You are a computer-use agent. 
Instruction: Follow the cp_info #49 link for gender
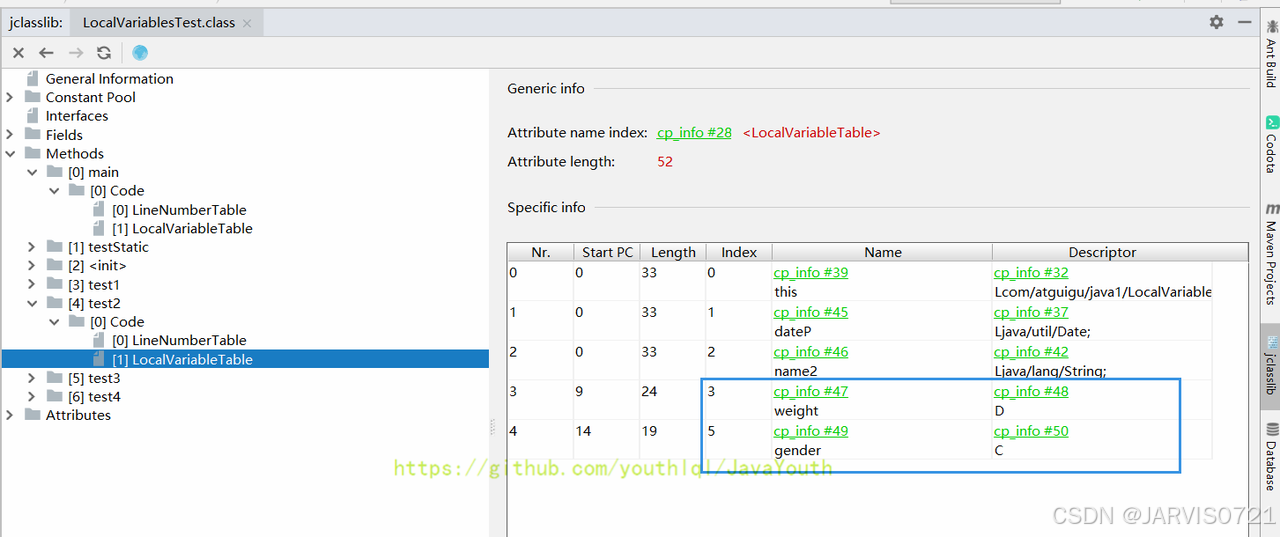811,431
